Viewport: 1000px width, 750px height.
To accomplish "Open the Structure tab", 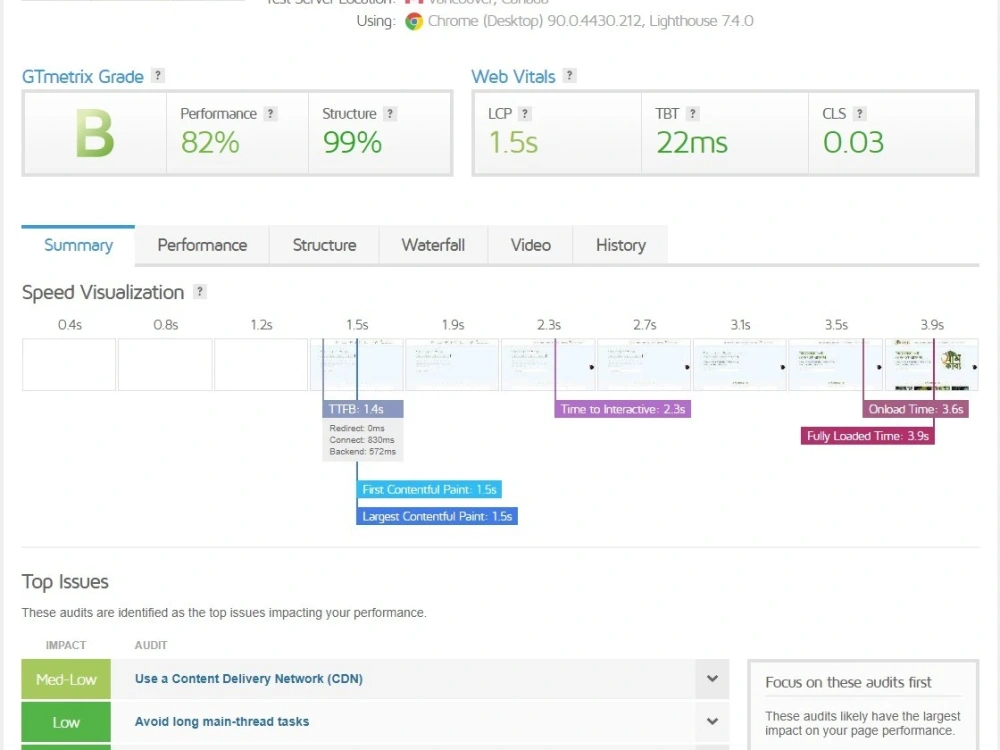I will pos(324,245).
